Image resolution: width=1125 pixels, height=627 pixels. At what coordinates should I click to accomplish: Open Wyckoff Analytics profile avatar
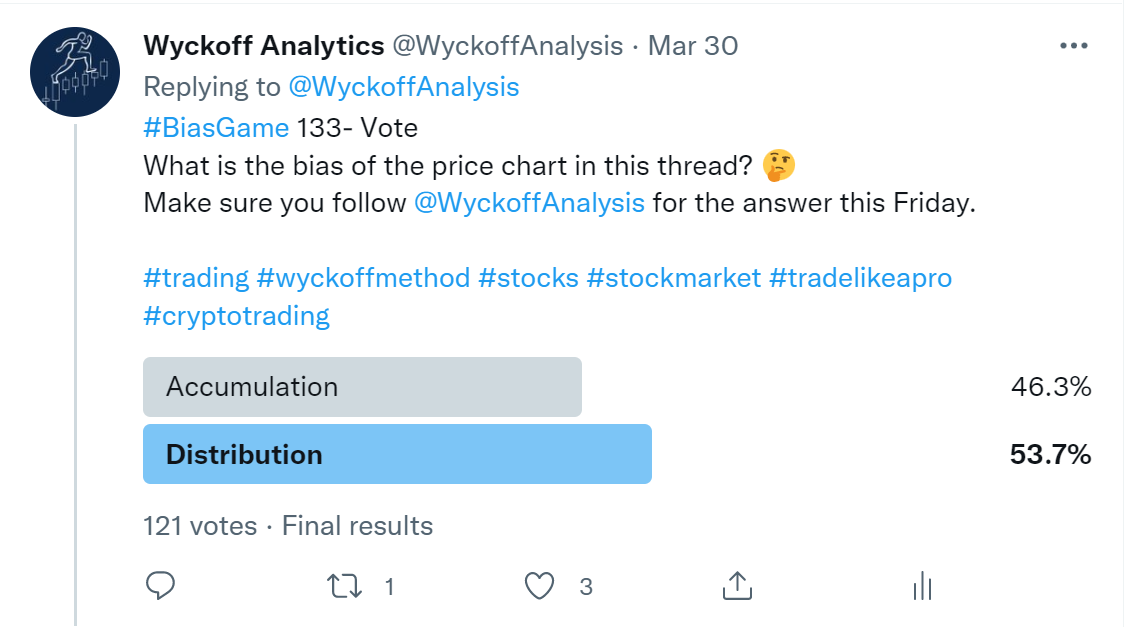[x=75, y=72]
